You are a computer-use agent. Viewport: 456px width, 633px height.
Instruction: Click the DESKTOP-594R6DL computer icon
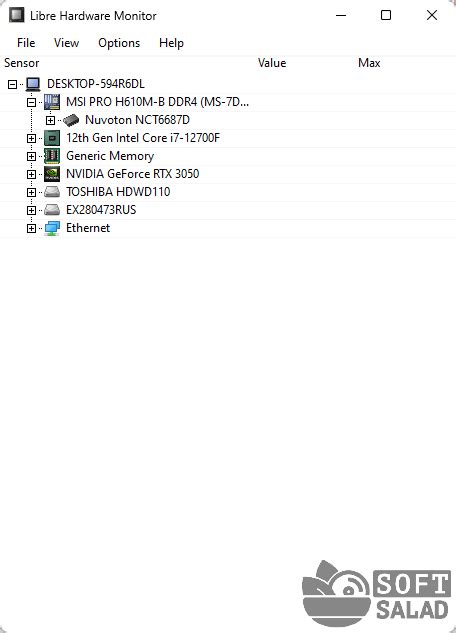(33, 84)
